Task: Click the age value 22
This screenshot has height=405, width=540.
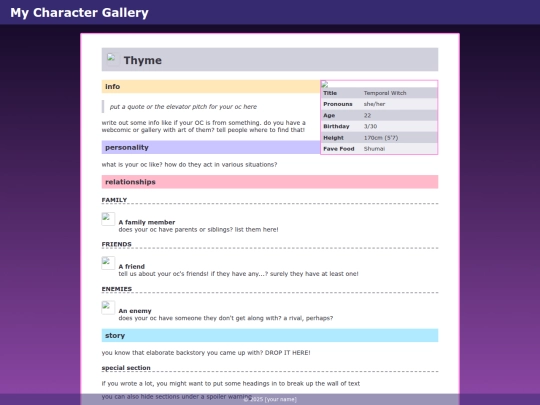Action: point(367,115)
